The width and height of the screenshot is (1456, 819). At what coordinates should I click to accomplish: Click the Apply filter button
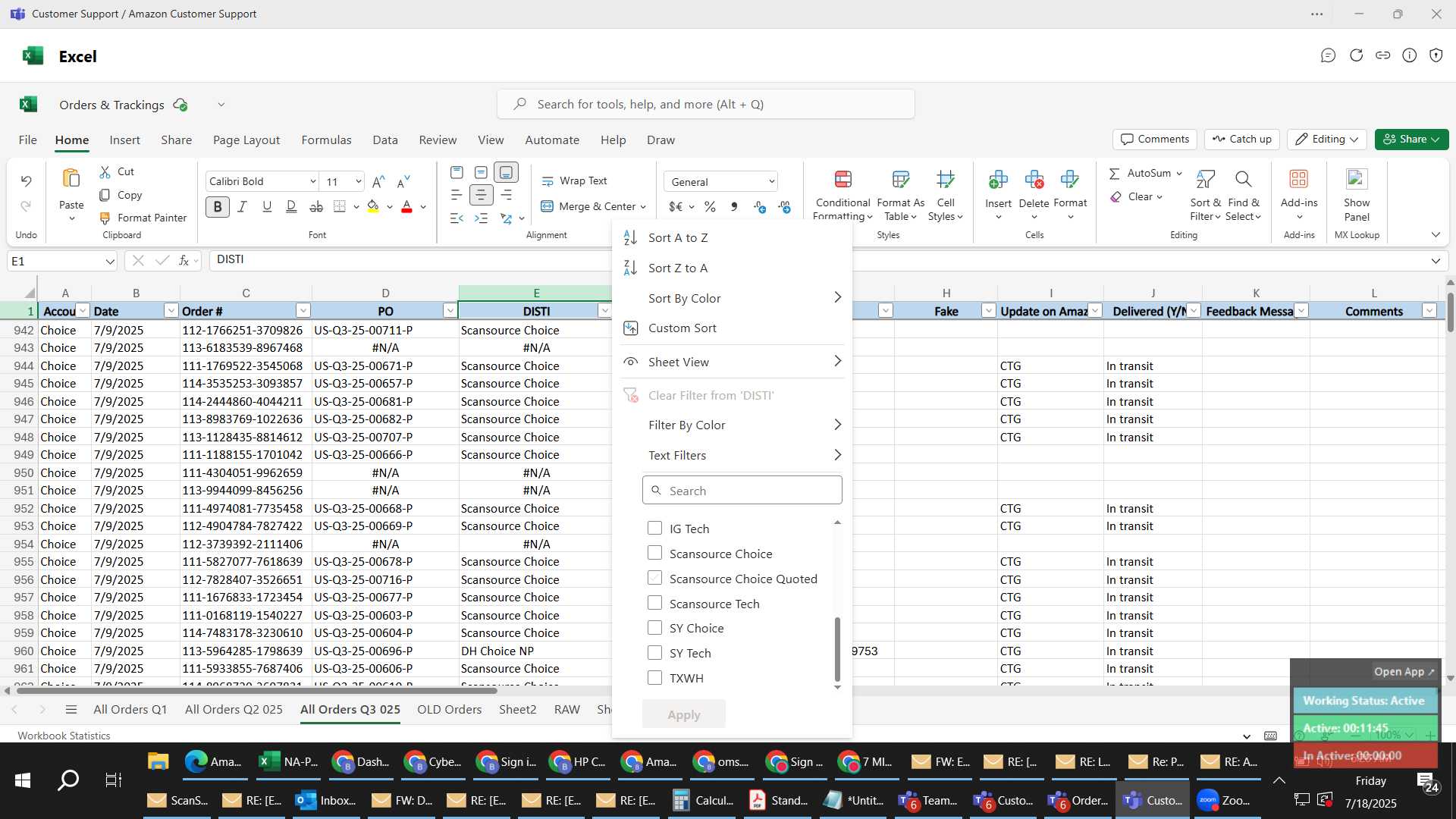pos(683,714)
